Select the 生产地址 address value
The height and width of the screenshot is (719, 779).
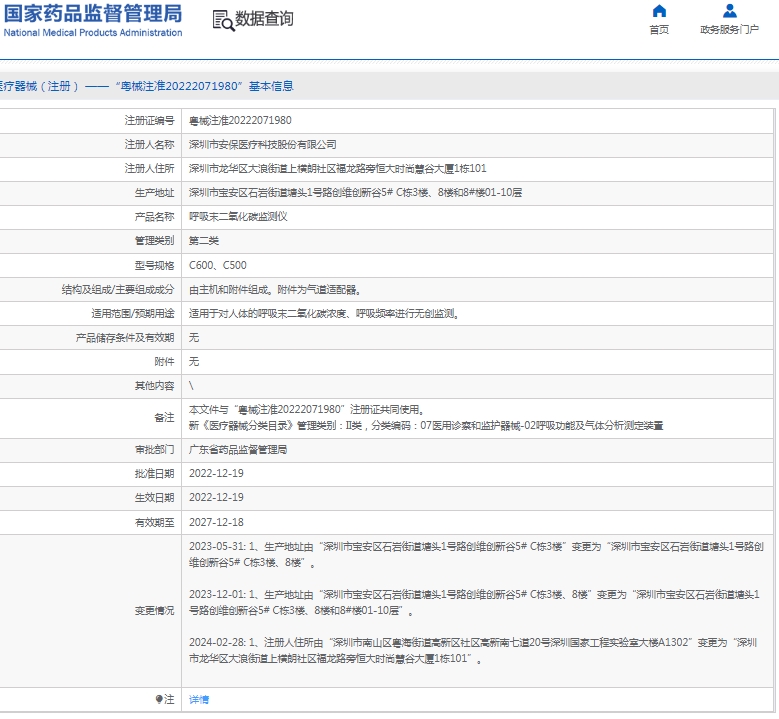tap(355, 192)
